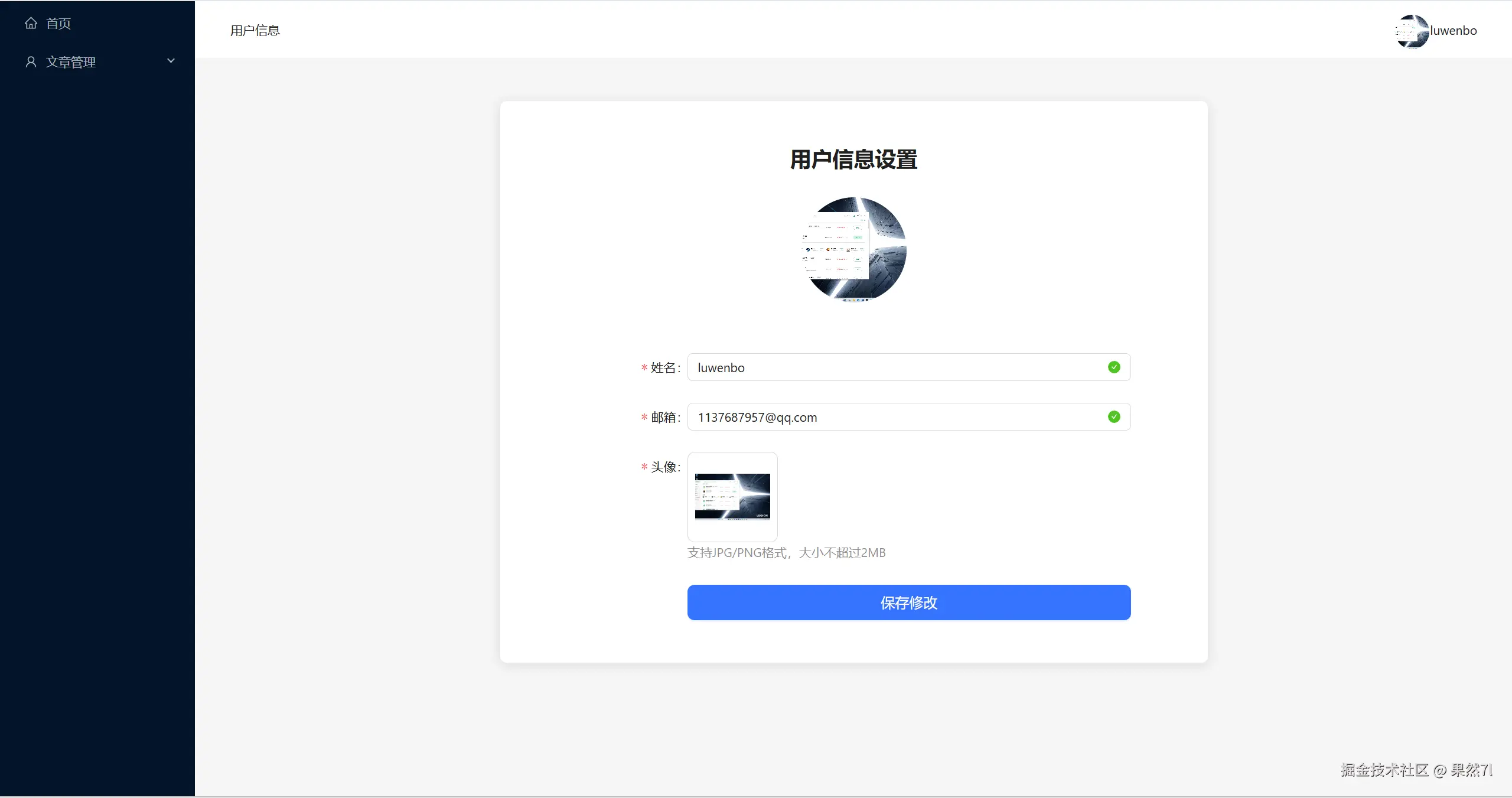Open the 用户信息 page tab

click(x=255, y=30)
